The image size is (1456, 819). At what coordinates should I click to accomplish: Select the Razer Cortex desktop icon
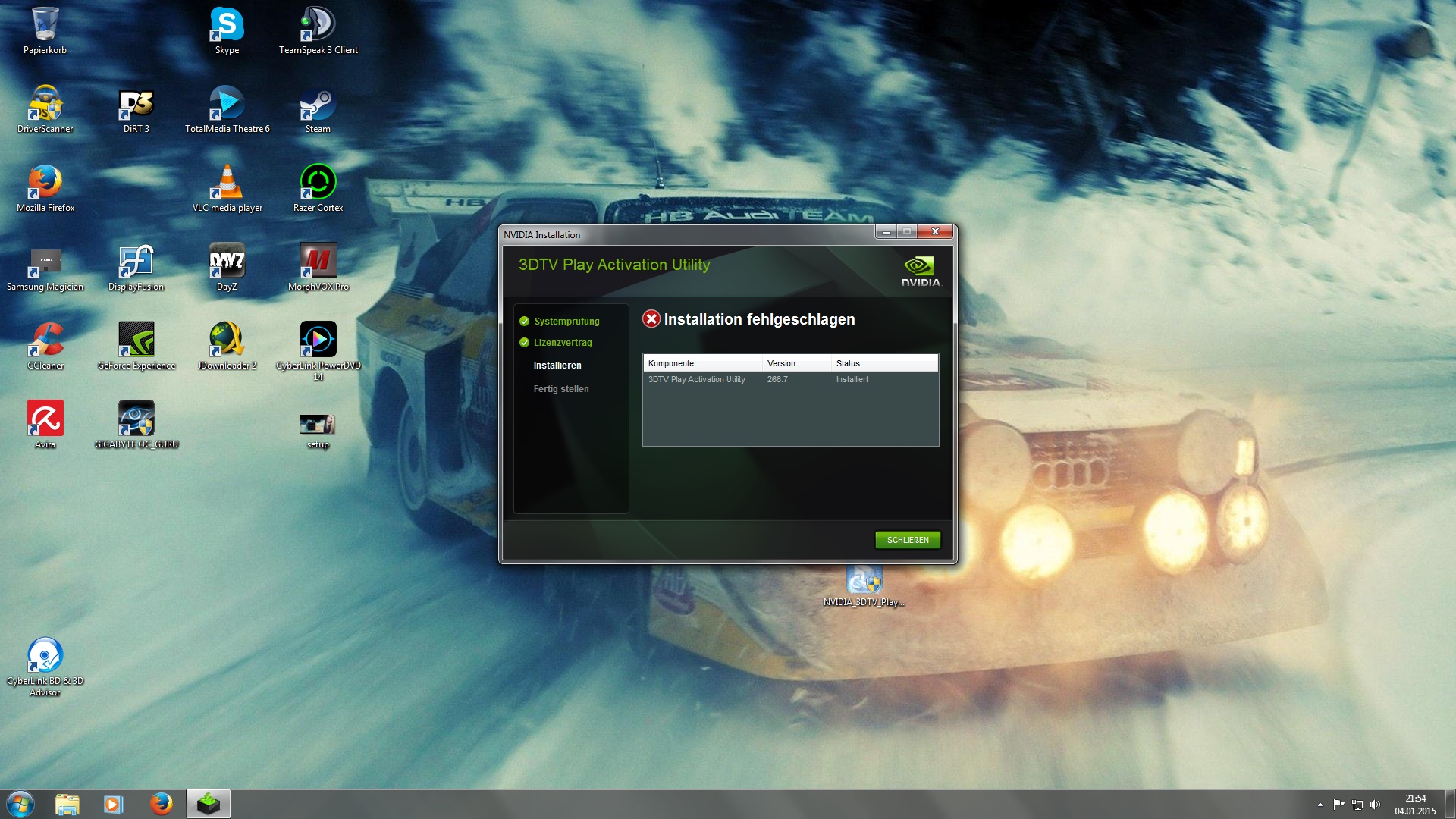coord(318,184)
